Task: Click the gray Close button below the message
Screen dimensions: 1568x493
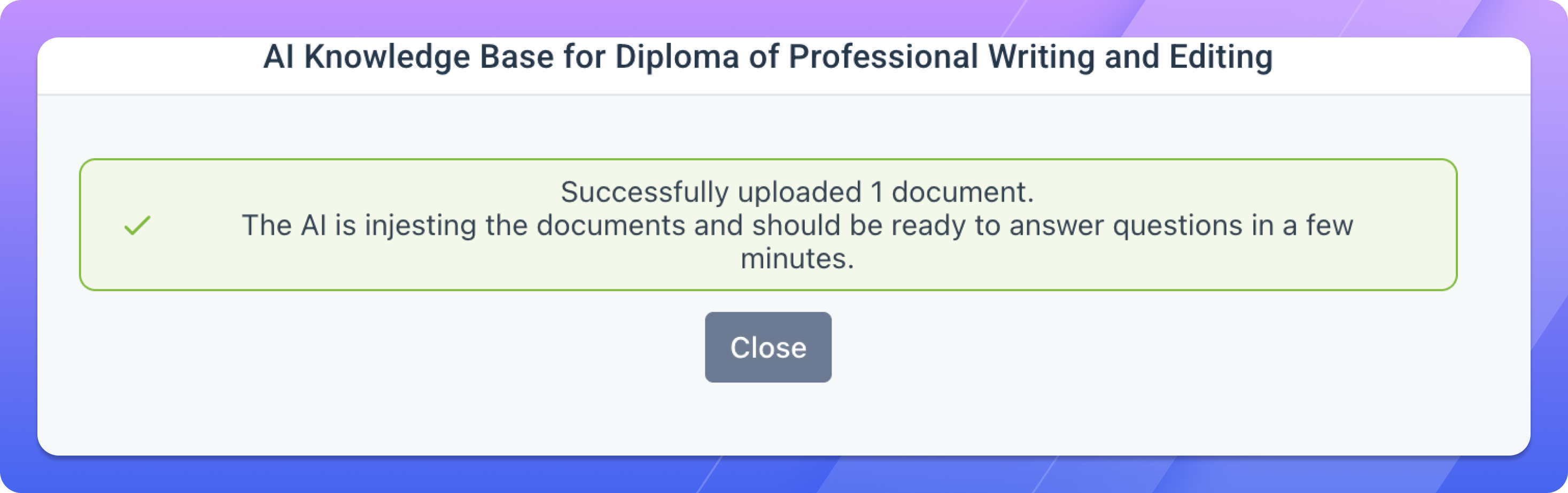Action: click(768, 346)
